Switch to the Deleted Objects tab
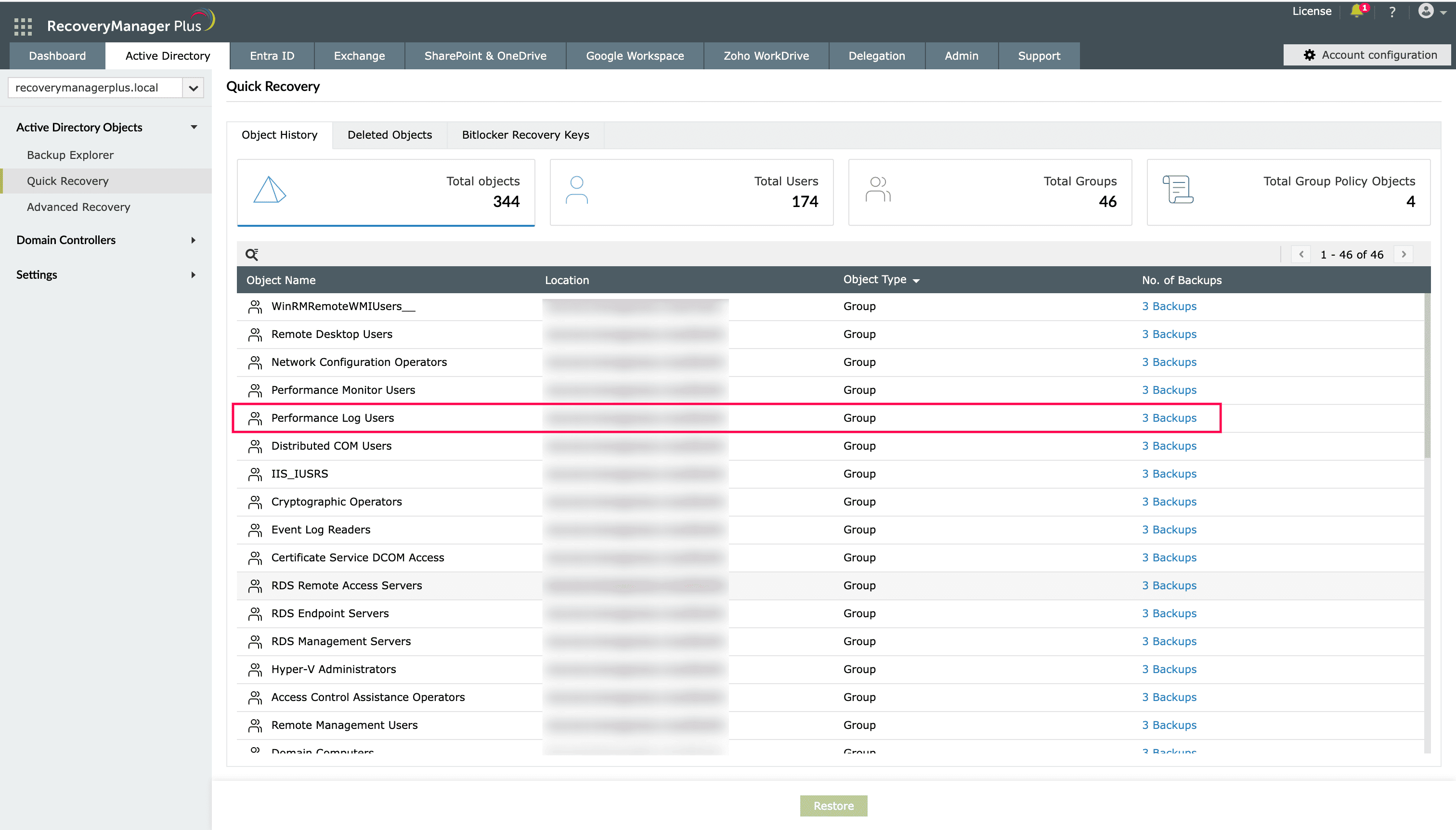The width and height of the screenshot is (1456, 830). tap(390, 134)
